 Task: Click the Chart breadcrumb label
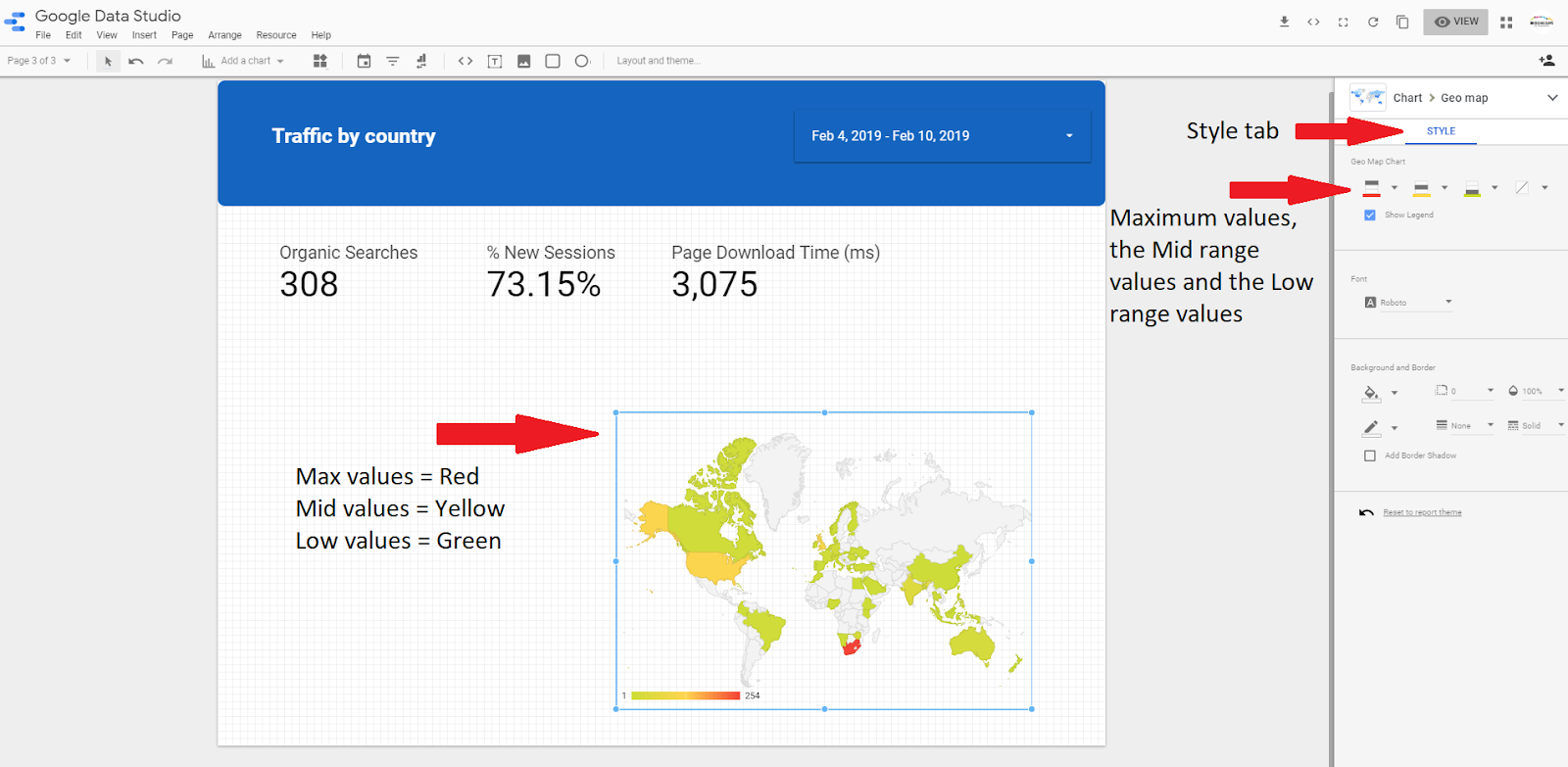pos(1407,98)
